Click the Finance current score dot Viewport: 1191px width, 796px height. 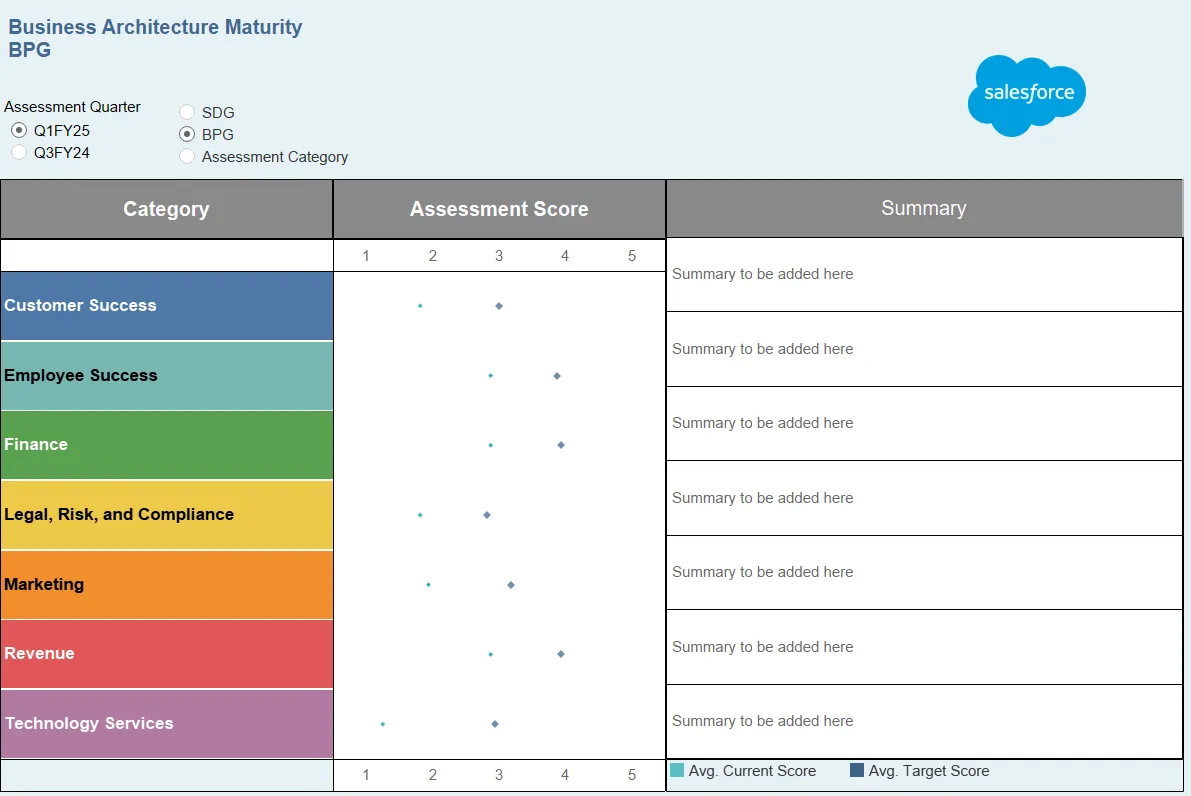pos(491,445)
